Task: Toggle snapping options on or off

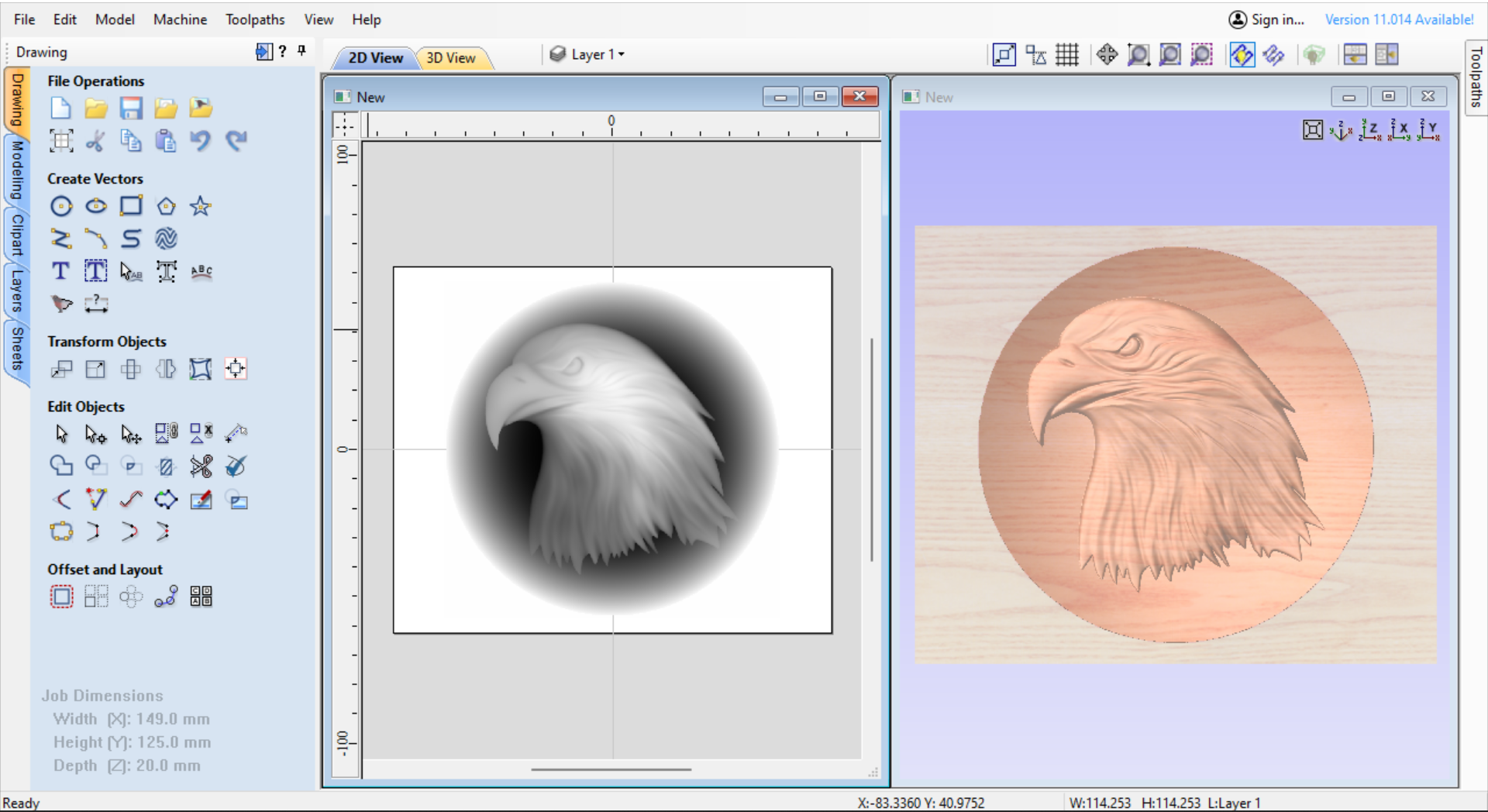Action: coord(1036,54)
